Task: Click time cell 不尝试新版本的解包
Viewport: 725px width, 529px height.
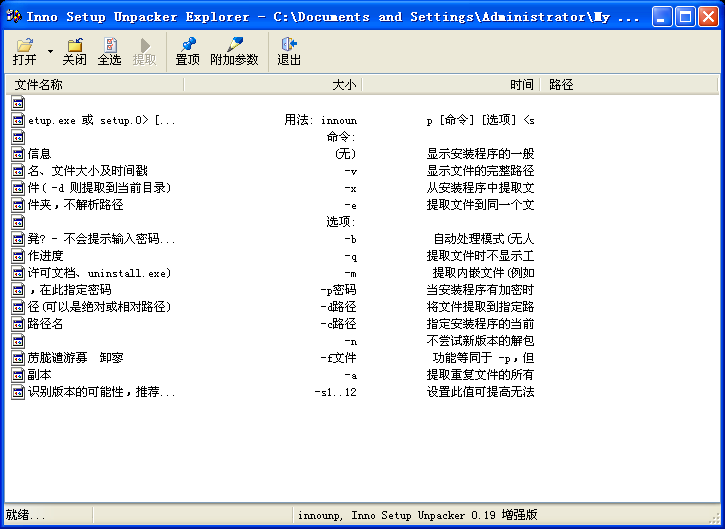Action: point(480,341)
